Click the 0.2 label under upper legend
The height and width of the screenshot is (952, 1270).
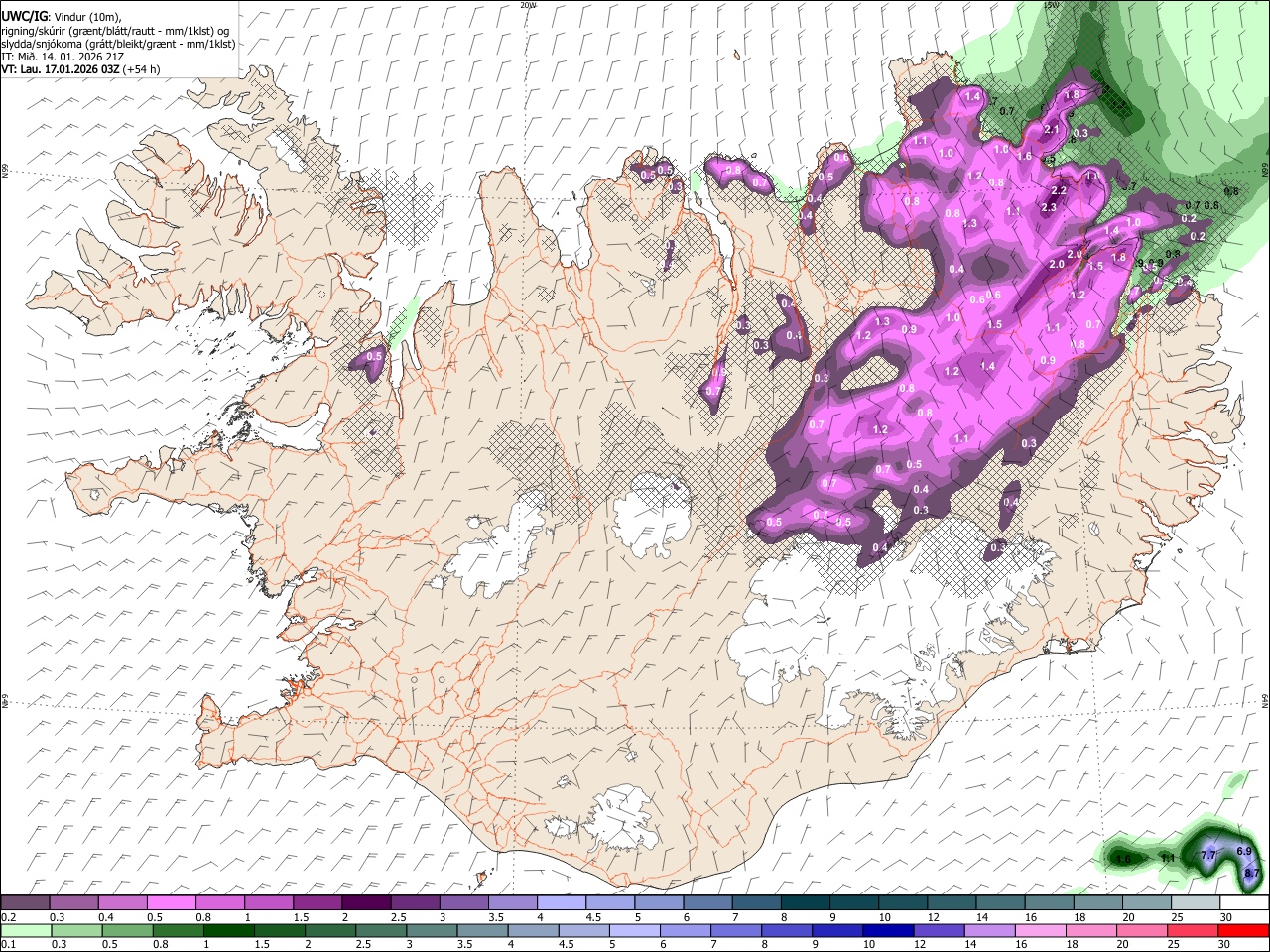point(8,917)
